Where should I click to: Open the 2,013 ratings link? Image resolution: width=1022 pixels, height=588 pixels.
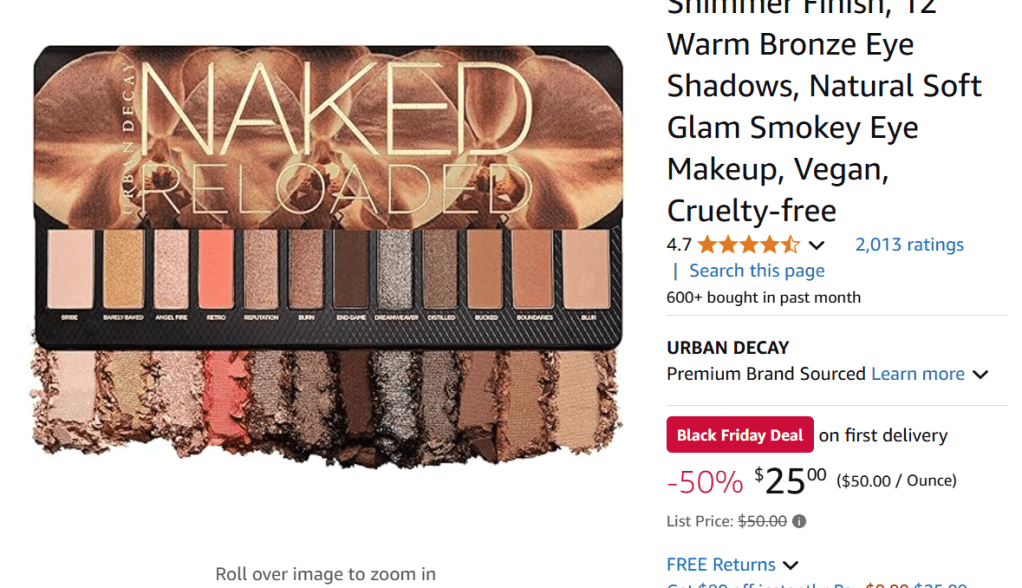pyautogui.click(x=909, y=244)
